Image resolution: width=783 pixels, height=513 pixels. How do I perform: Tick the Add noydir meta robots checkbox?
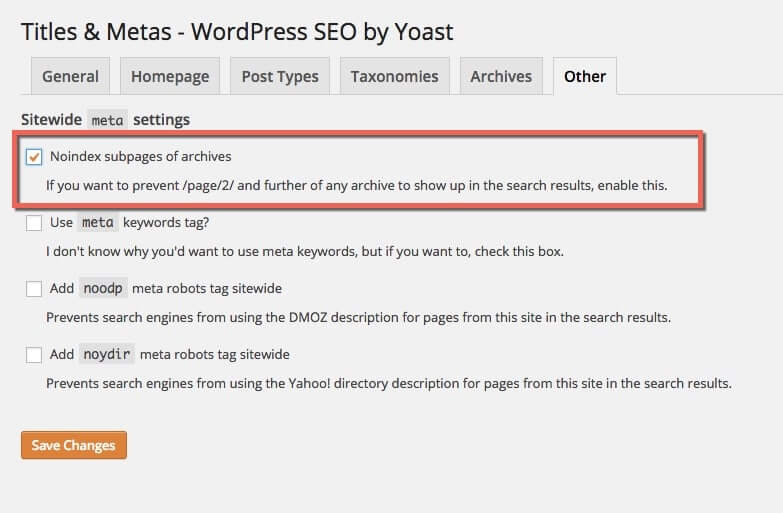(34, 355)
